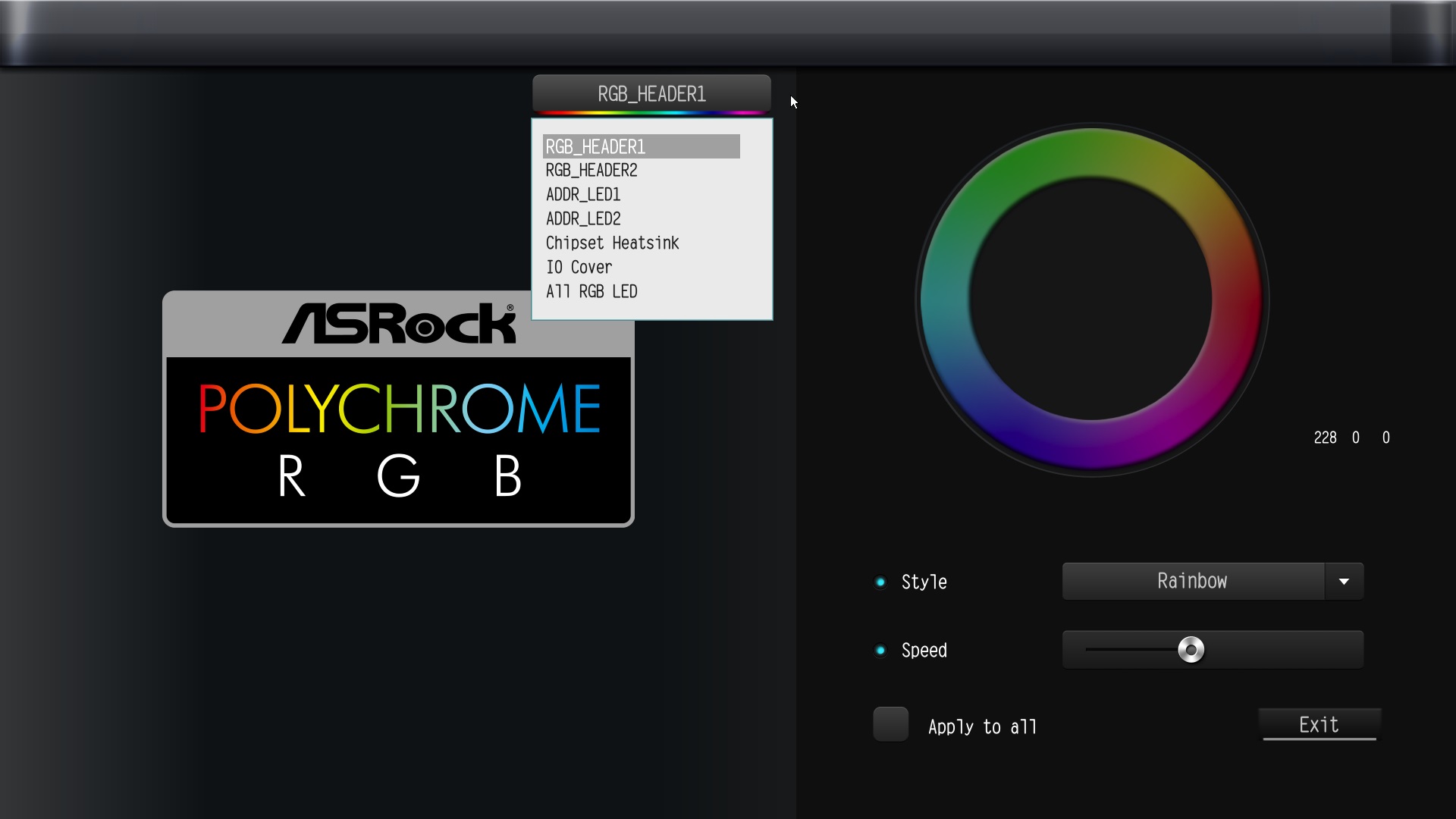Screen dimensions: 1456x819
Task: Open the Rainbow style dropdown arrow
Action: tap(1344, 582)
